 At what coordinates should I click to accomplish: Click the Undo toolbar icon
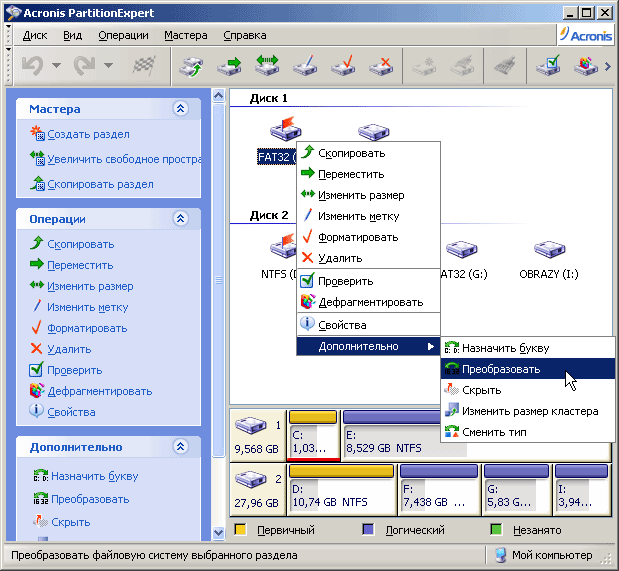(33, 65)
